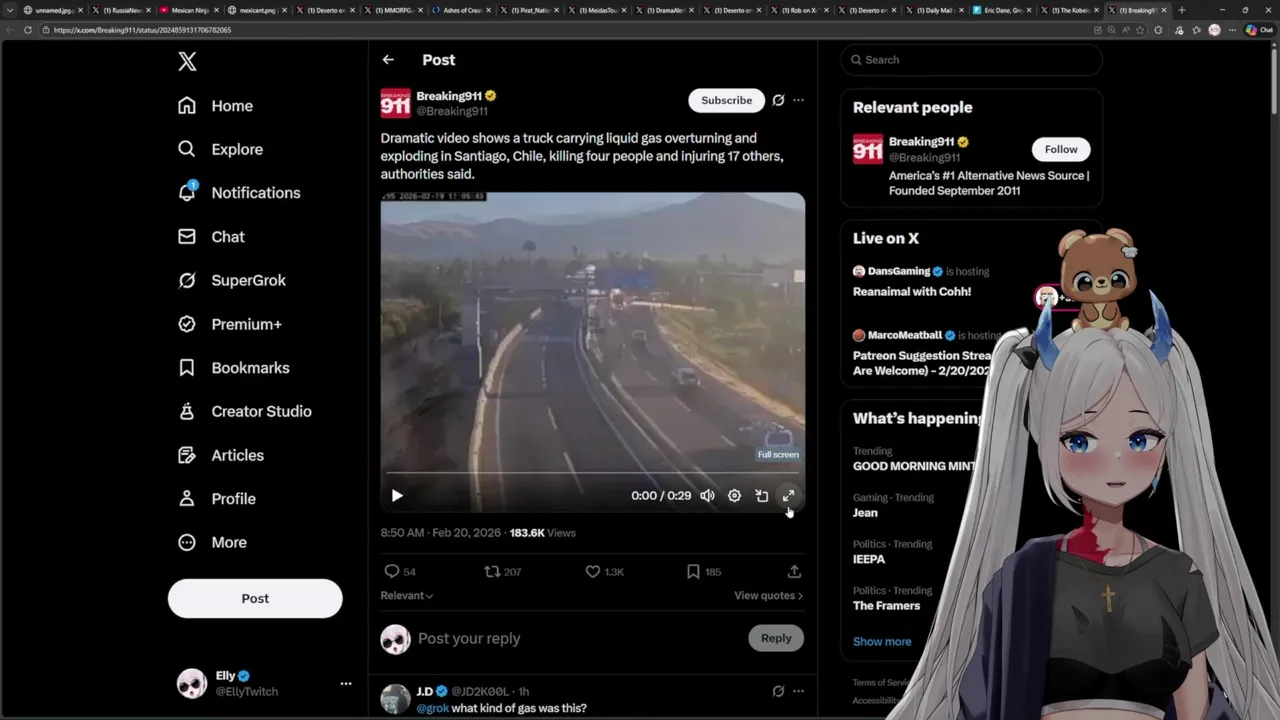This screenshot has width=1280, height=720.
Task: Enter full screen on the video
Action: tap(788, 495)
